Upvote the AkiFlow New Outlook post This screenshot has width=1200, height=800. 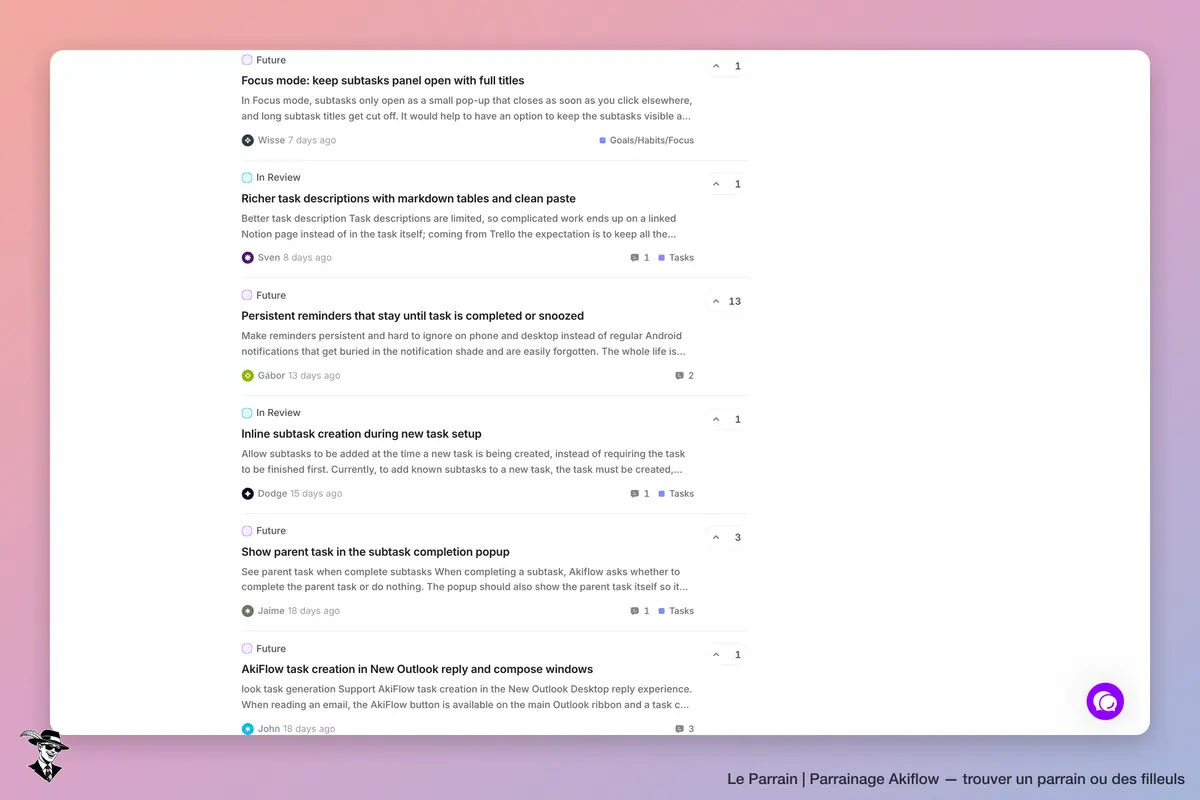click(727, 655)
